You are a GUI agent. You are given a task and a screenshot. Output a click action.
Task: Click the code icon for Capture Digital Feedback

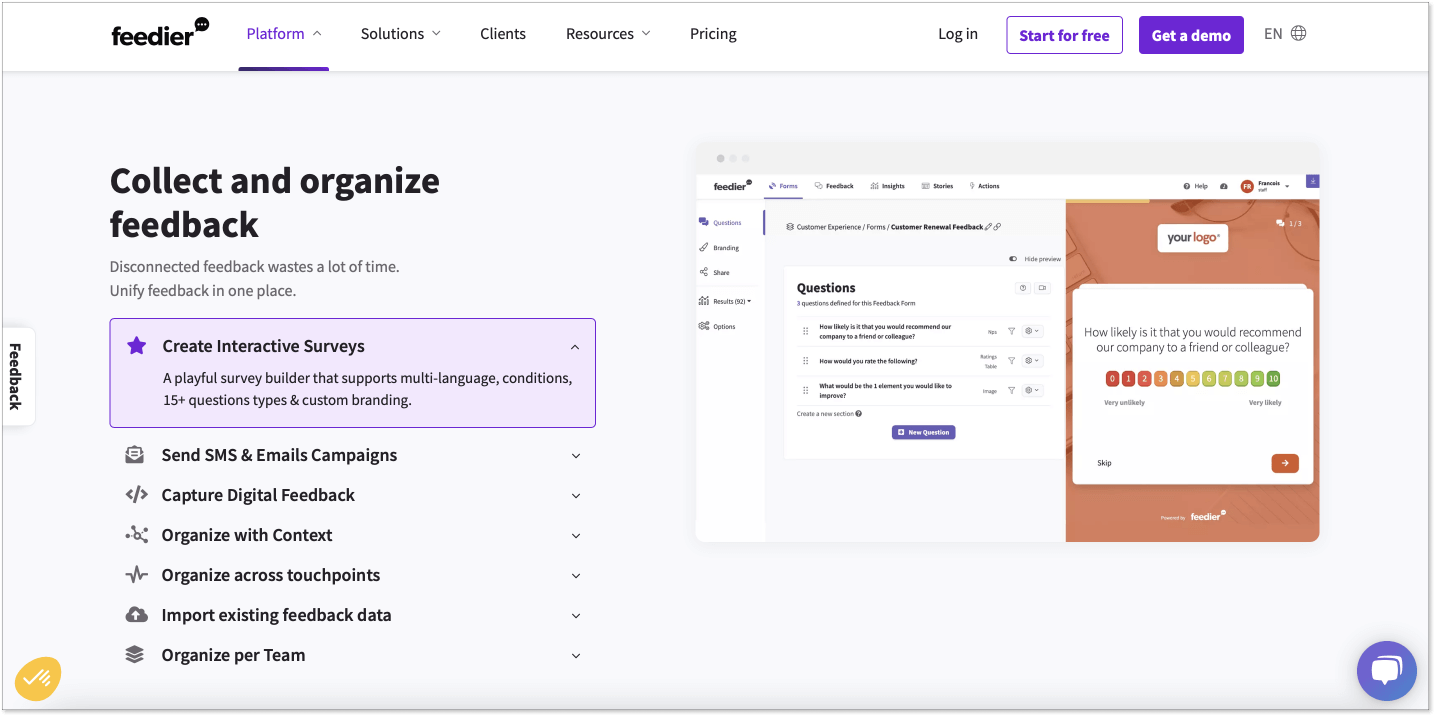pos(136,495)
